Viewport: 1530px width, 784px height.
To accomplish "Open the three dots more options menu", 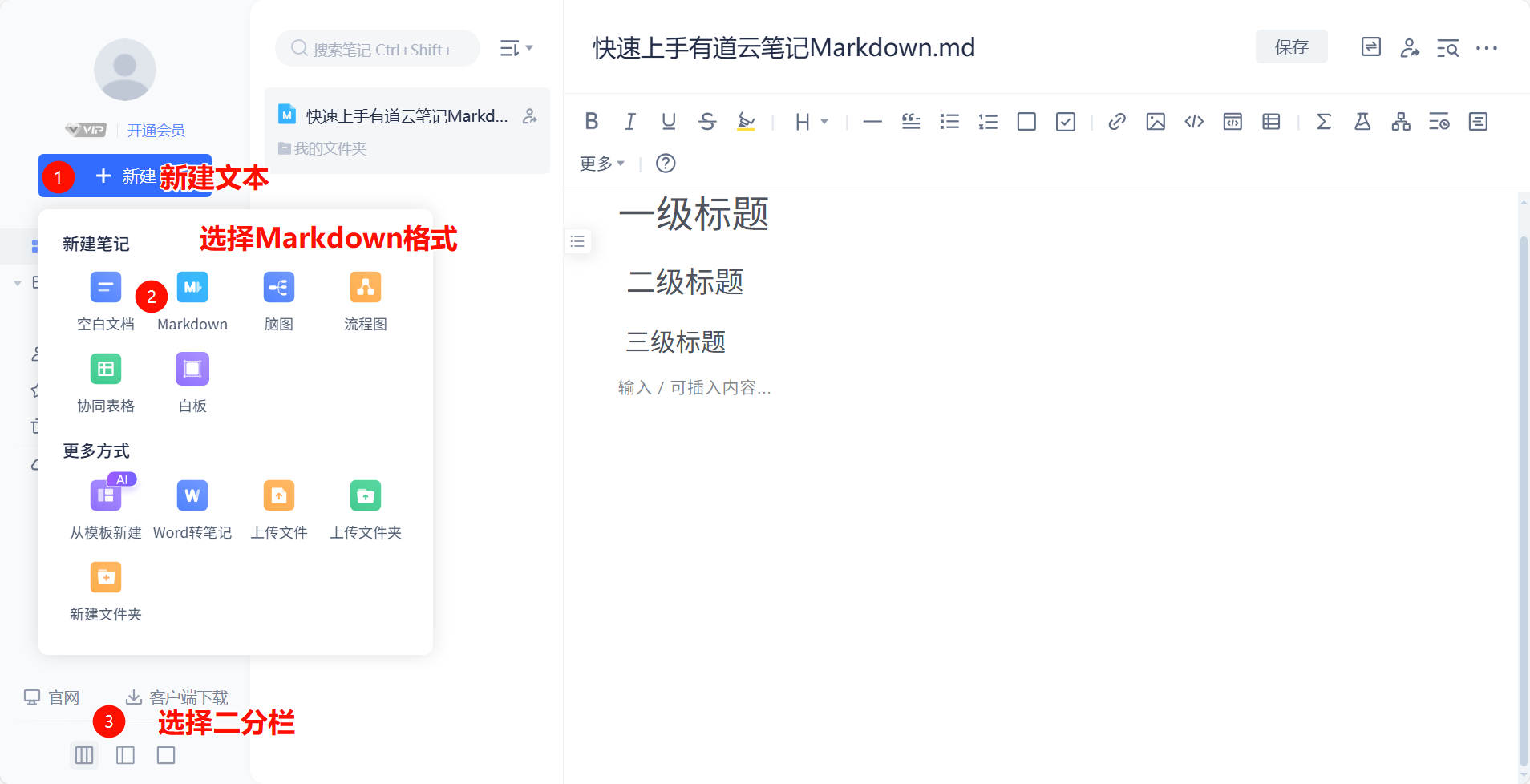I will (1487, 48).
